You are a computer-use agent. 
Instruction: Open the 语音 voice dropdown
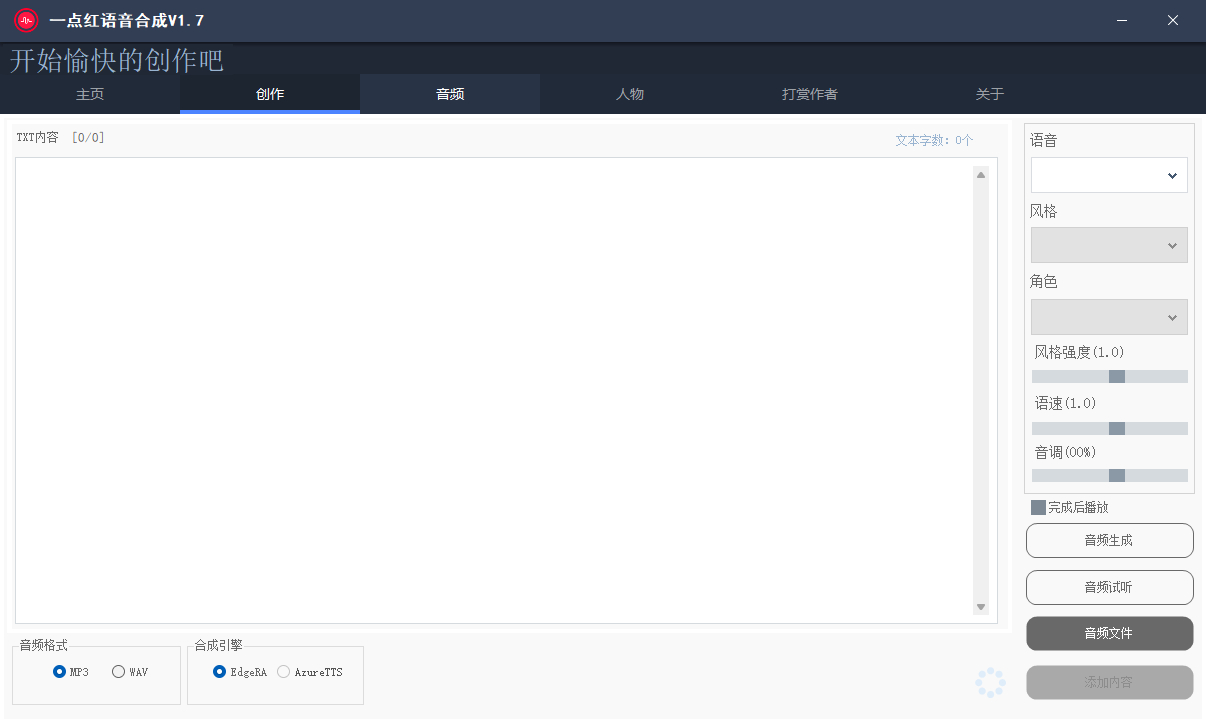tap(1109, 175)
